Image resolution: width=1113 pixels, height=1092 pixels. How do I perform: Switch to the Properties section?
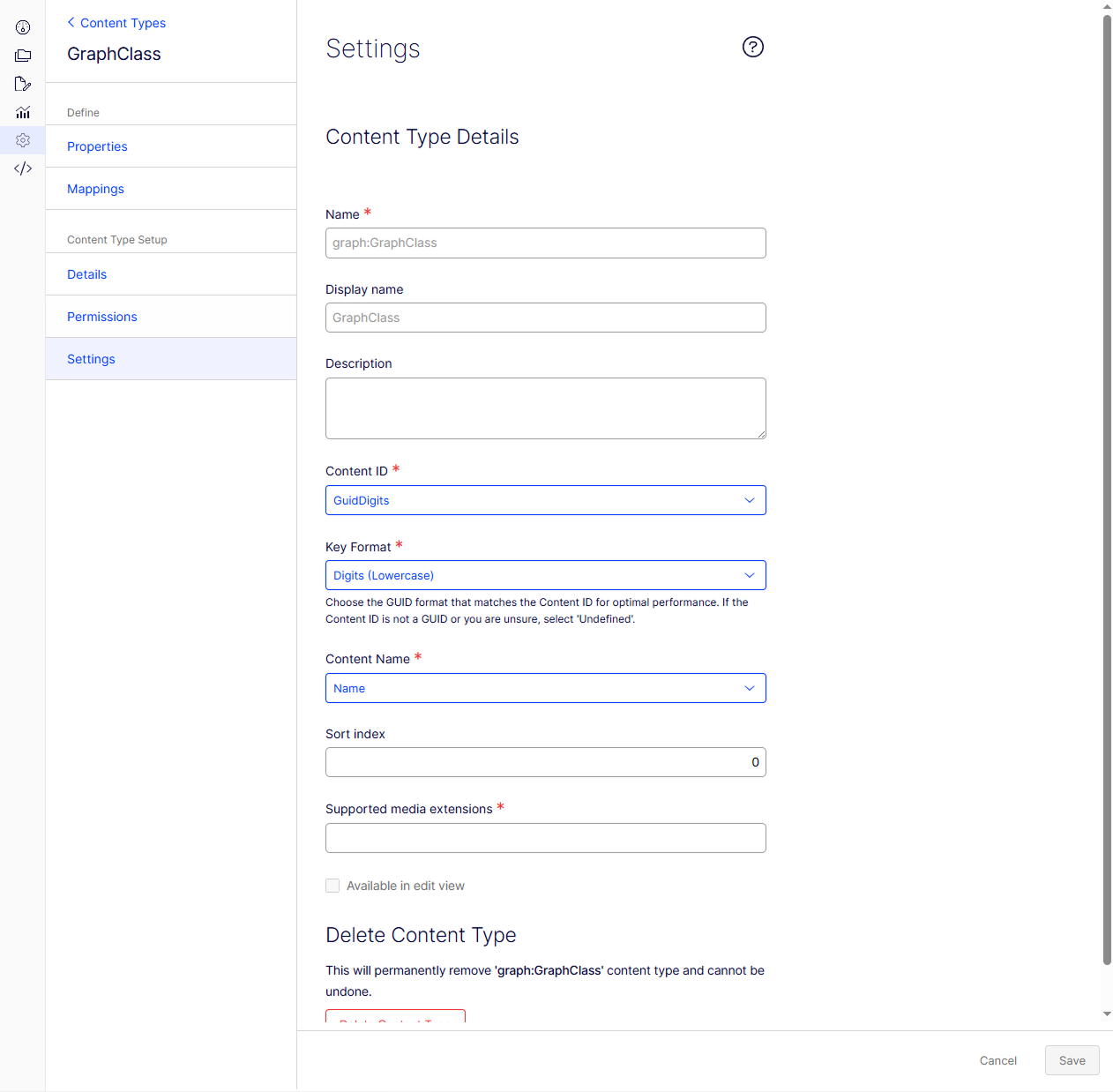point(97,146)
